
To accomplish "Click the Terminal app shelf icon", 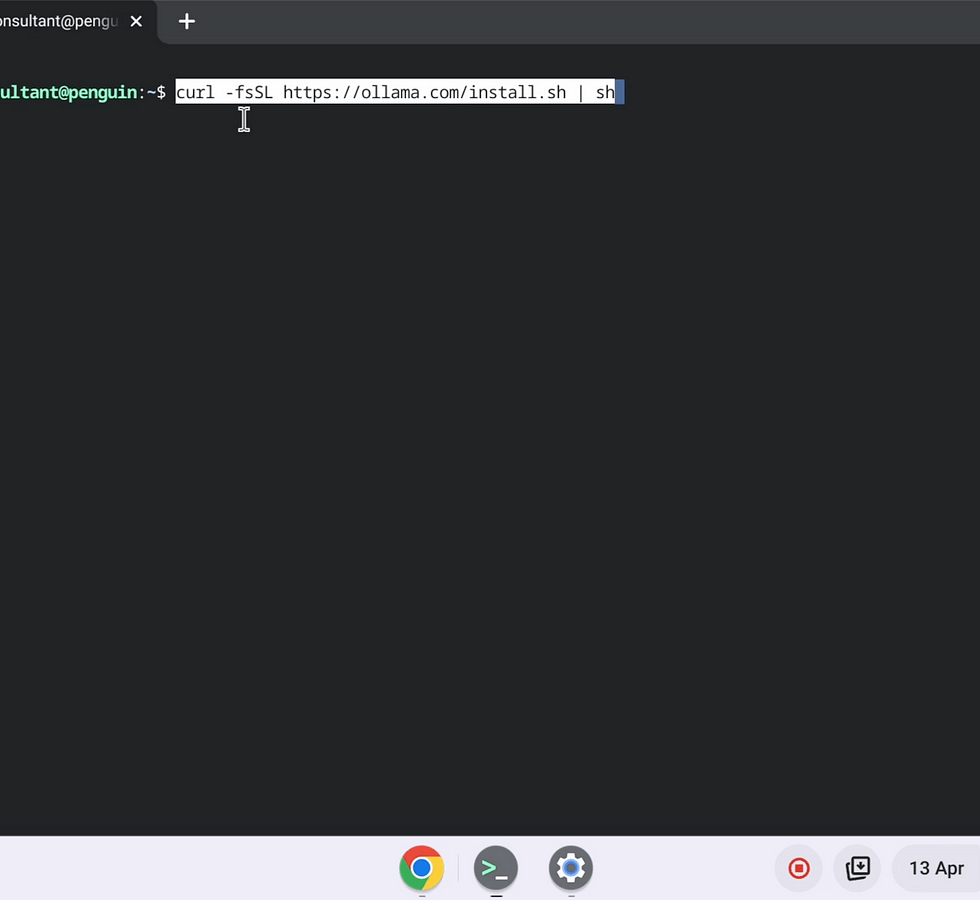I will [496, 868].
